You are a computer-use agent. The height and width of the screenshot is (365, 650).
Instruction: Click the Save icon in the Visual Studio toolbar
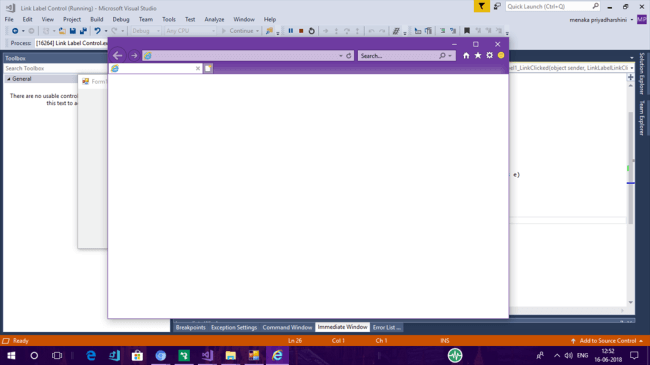pos(73,31)
